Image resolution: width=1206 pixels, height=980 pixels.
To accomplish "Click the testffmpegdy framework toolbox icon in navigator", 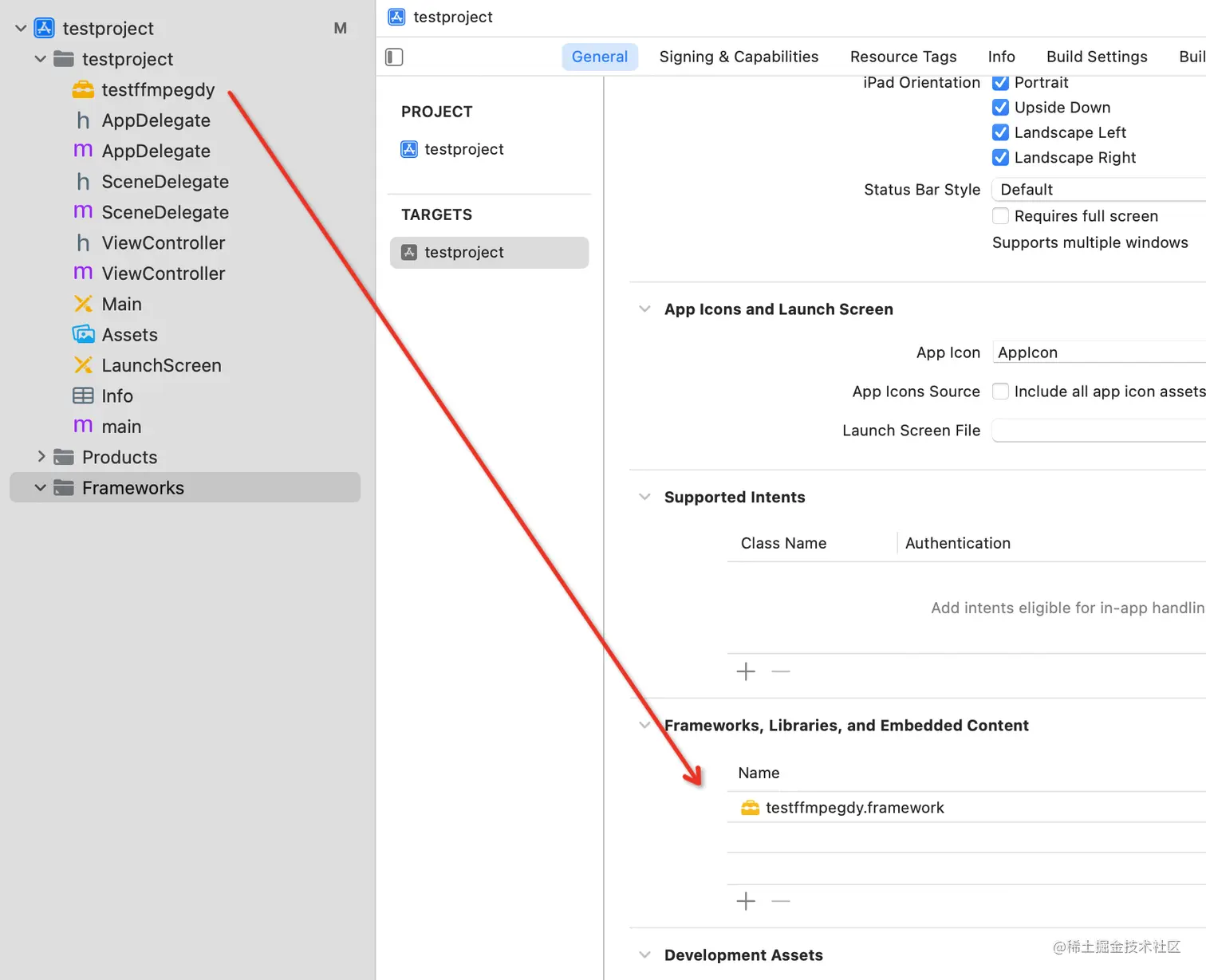I will coord(83,90).
